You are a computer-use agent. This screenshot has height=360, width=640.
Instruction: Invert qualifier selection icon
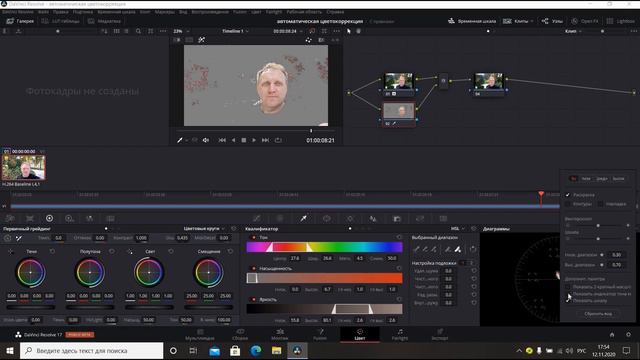tap(473, 249)
